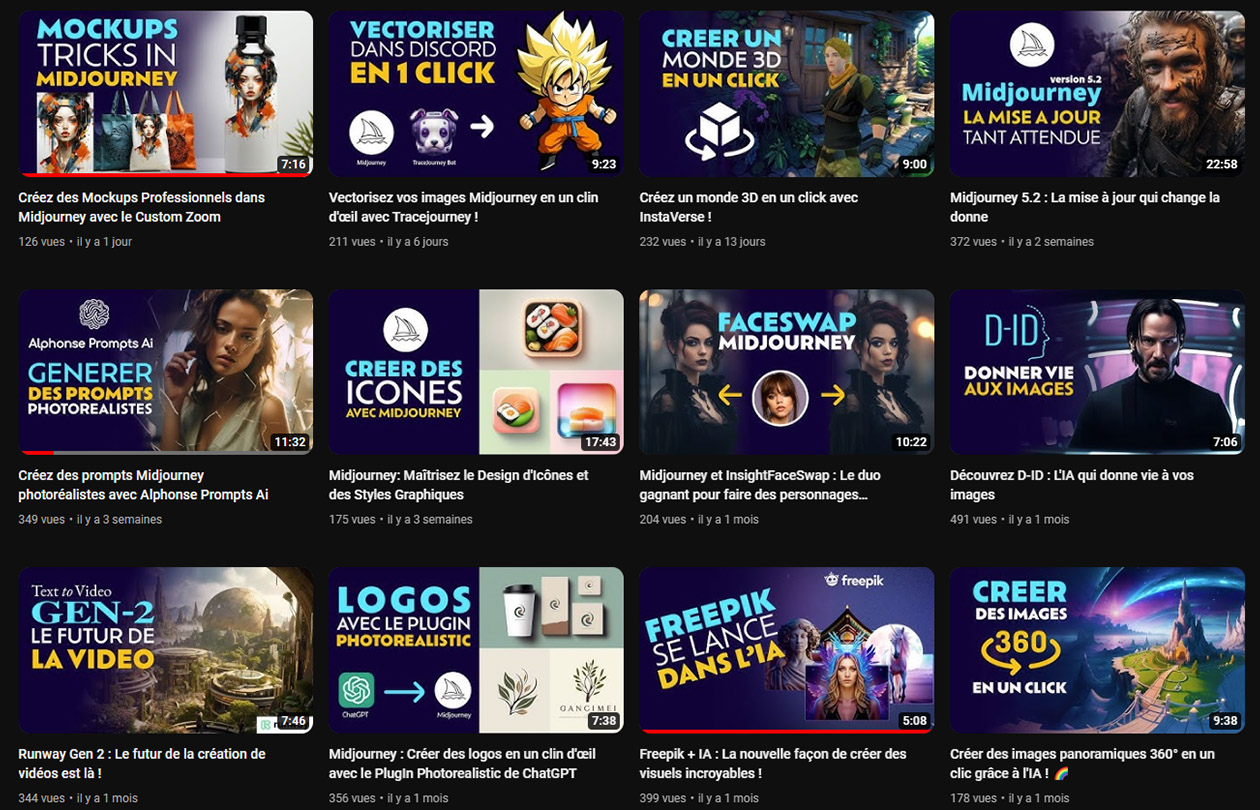Click title 'Créez un monde 3D en un click'
This screenshot has width=1260, height=810.
[x=749, y=207]
